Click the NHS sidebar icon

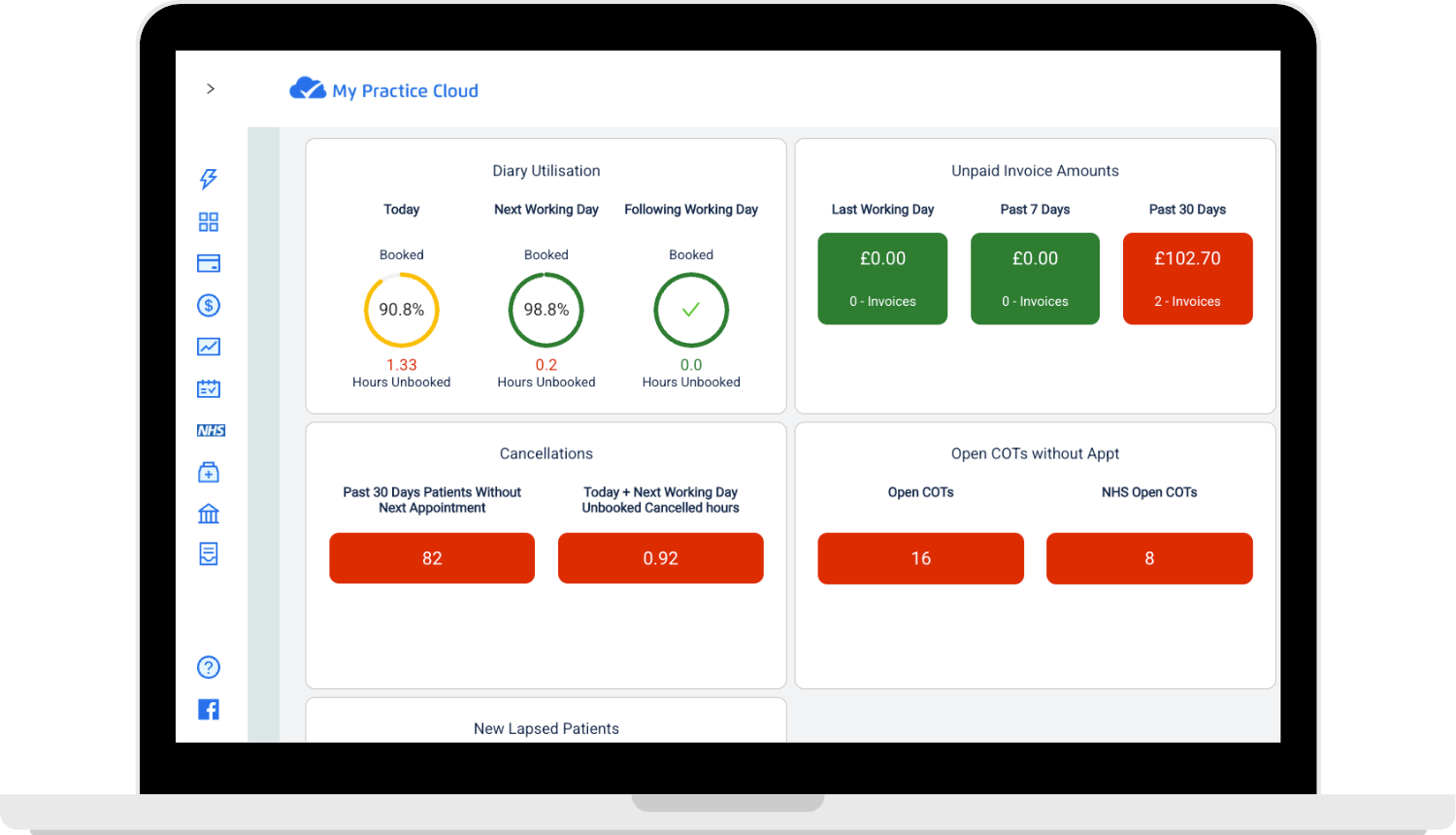coord(211,431)
